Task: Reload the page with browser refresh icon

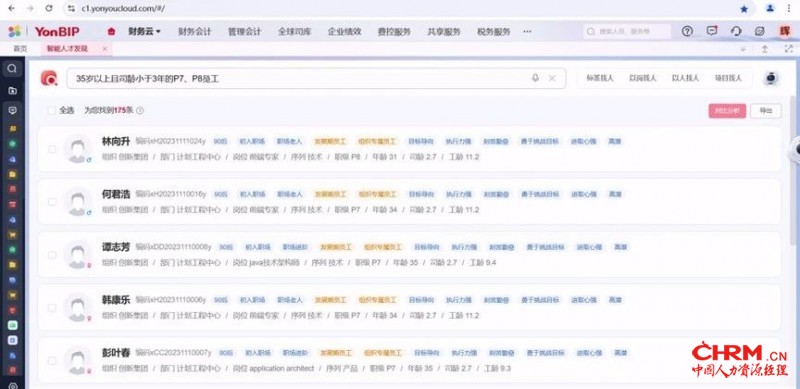Action: click(x=49, y=9)
